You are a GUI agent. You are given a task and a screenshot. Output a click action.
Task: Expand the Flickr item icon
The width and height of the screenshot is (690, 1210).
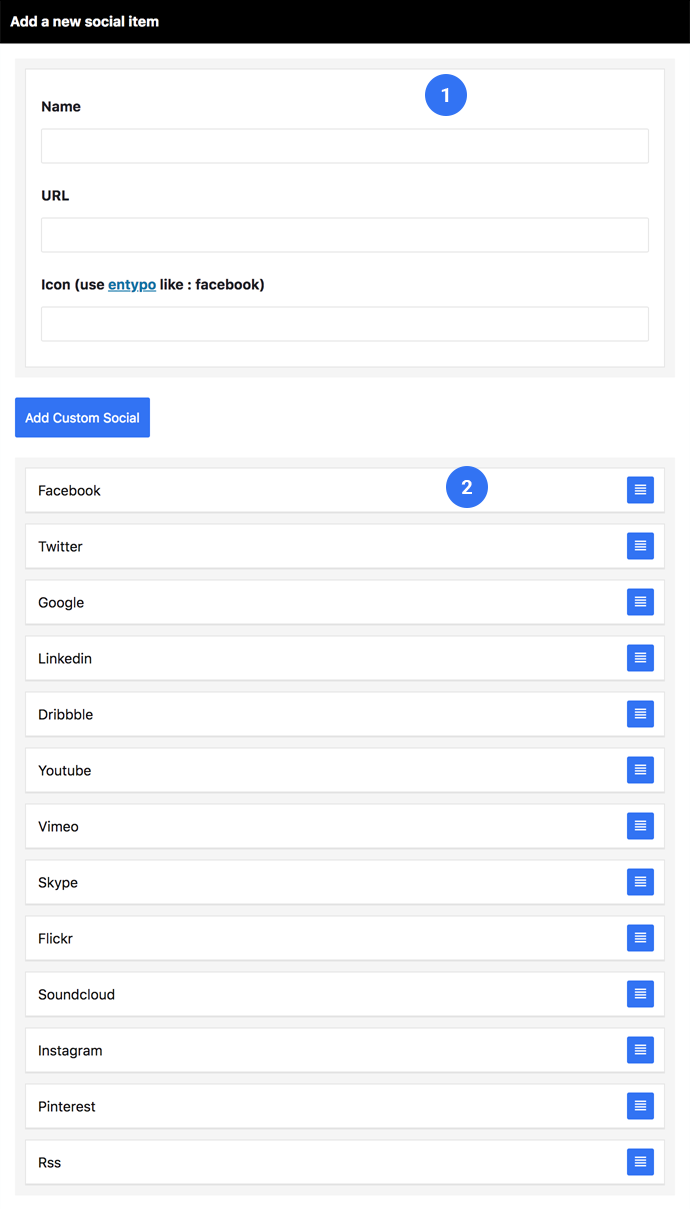click(x=640, y=938)
